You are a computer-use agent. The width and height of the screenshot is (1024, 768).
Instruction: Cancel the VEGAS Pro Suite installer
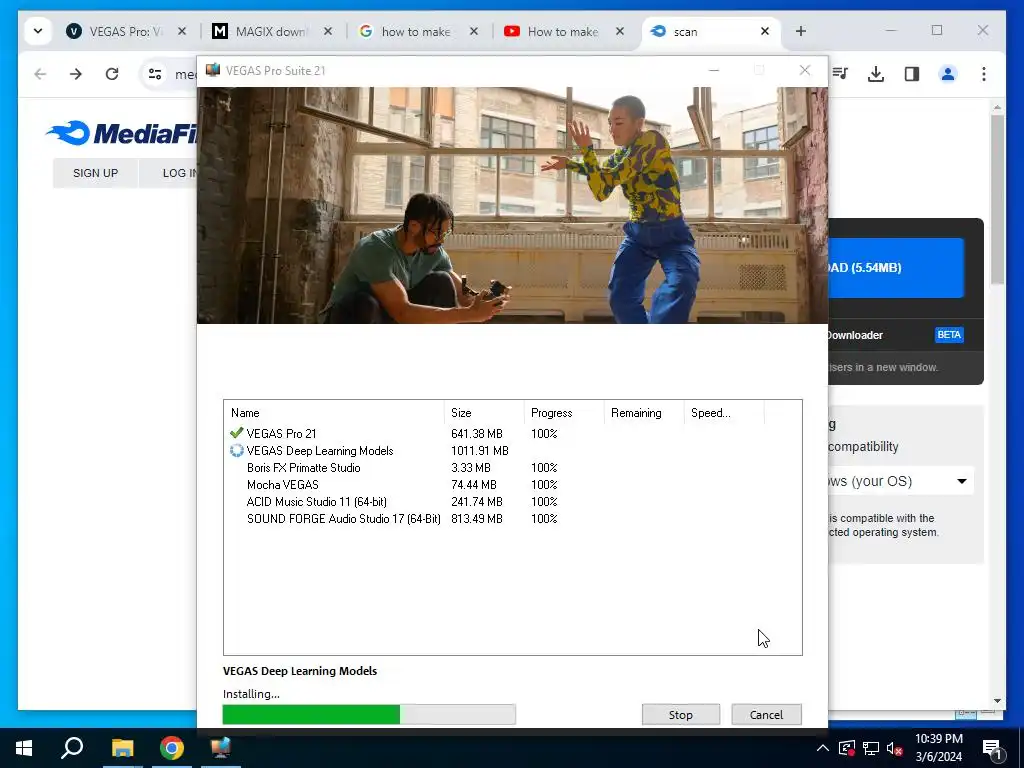(x=766, y=714)
